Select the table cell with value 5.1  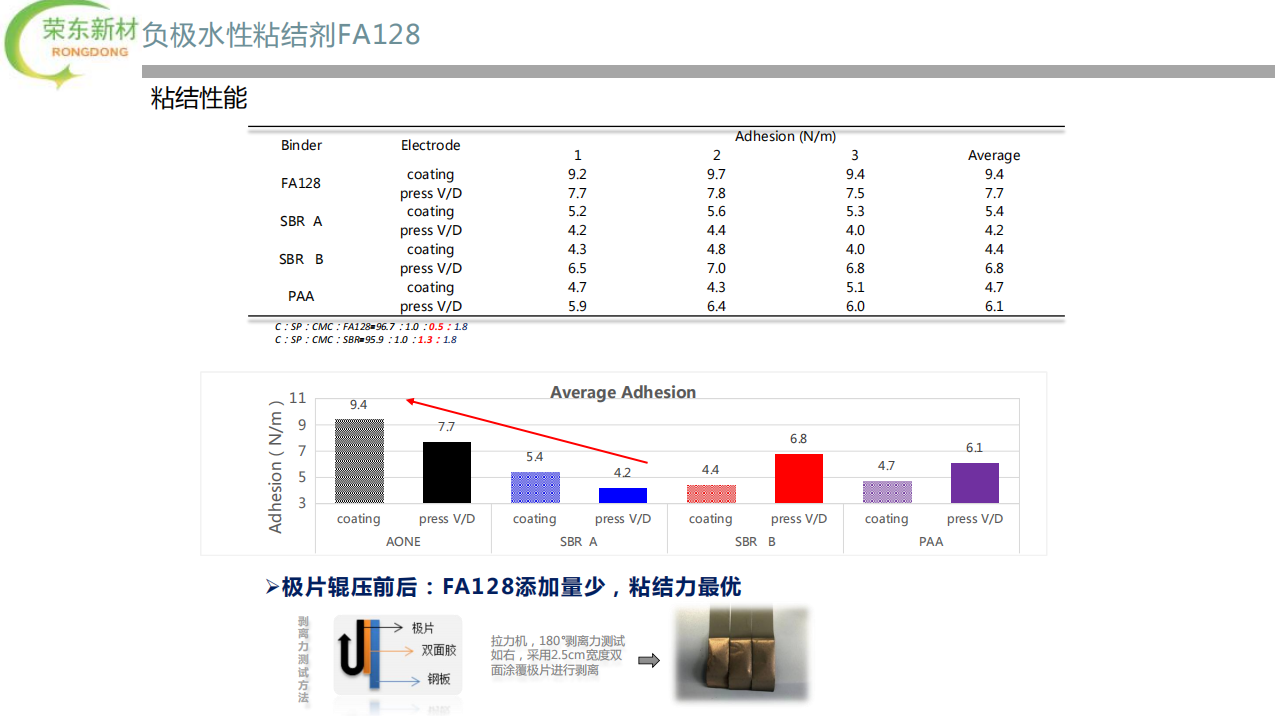coord(855,287)
